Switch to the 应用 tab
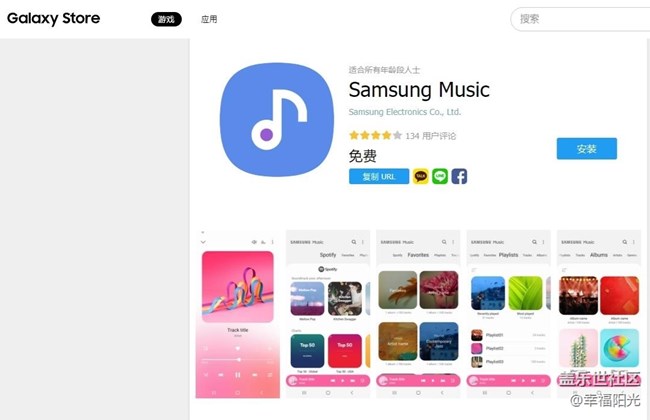 point(209,19)
